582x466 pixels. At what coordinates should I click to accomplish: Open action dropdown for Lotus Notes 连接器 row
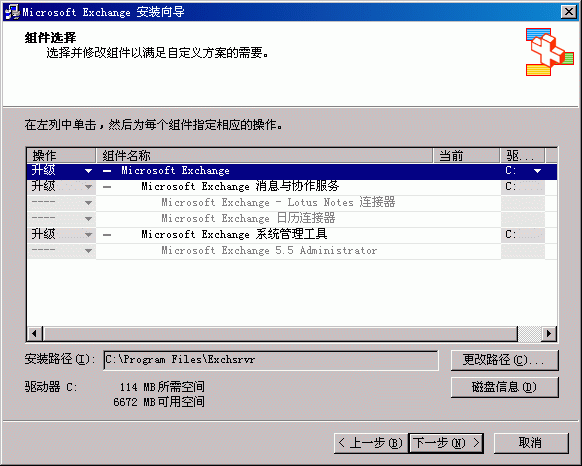pyautogui.click(x=88, y=203)
